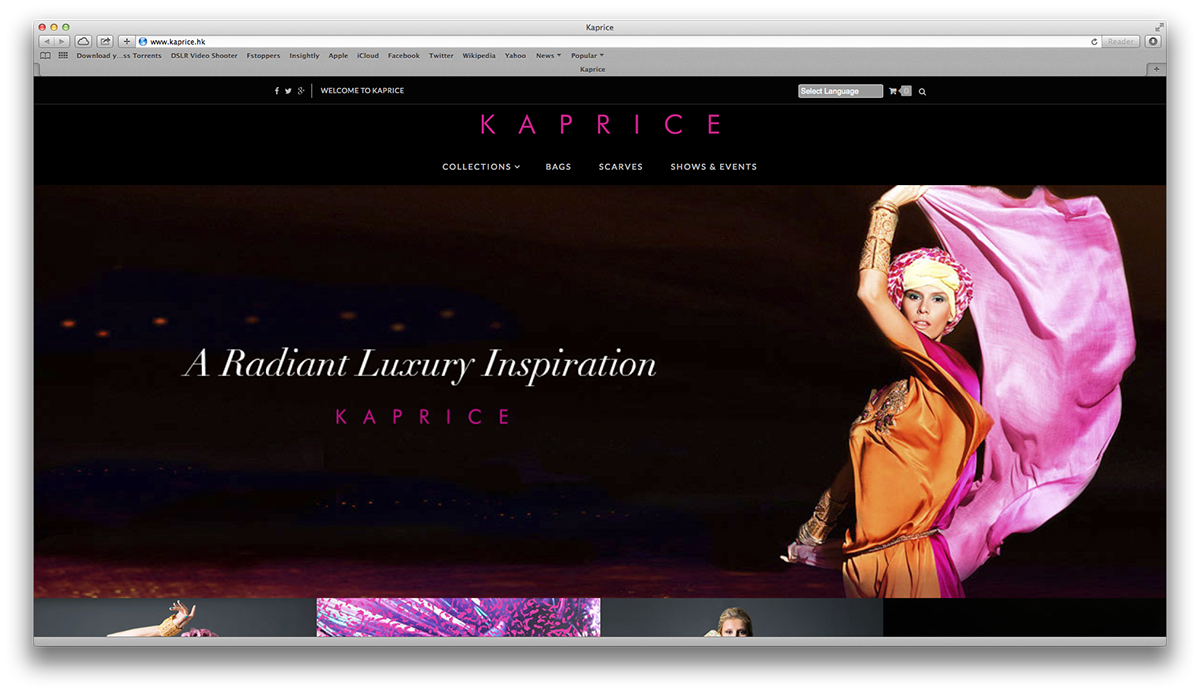
Task: Open the Downloads button in the toolbar
Action: pos(1154,41)
